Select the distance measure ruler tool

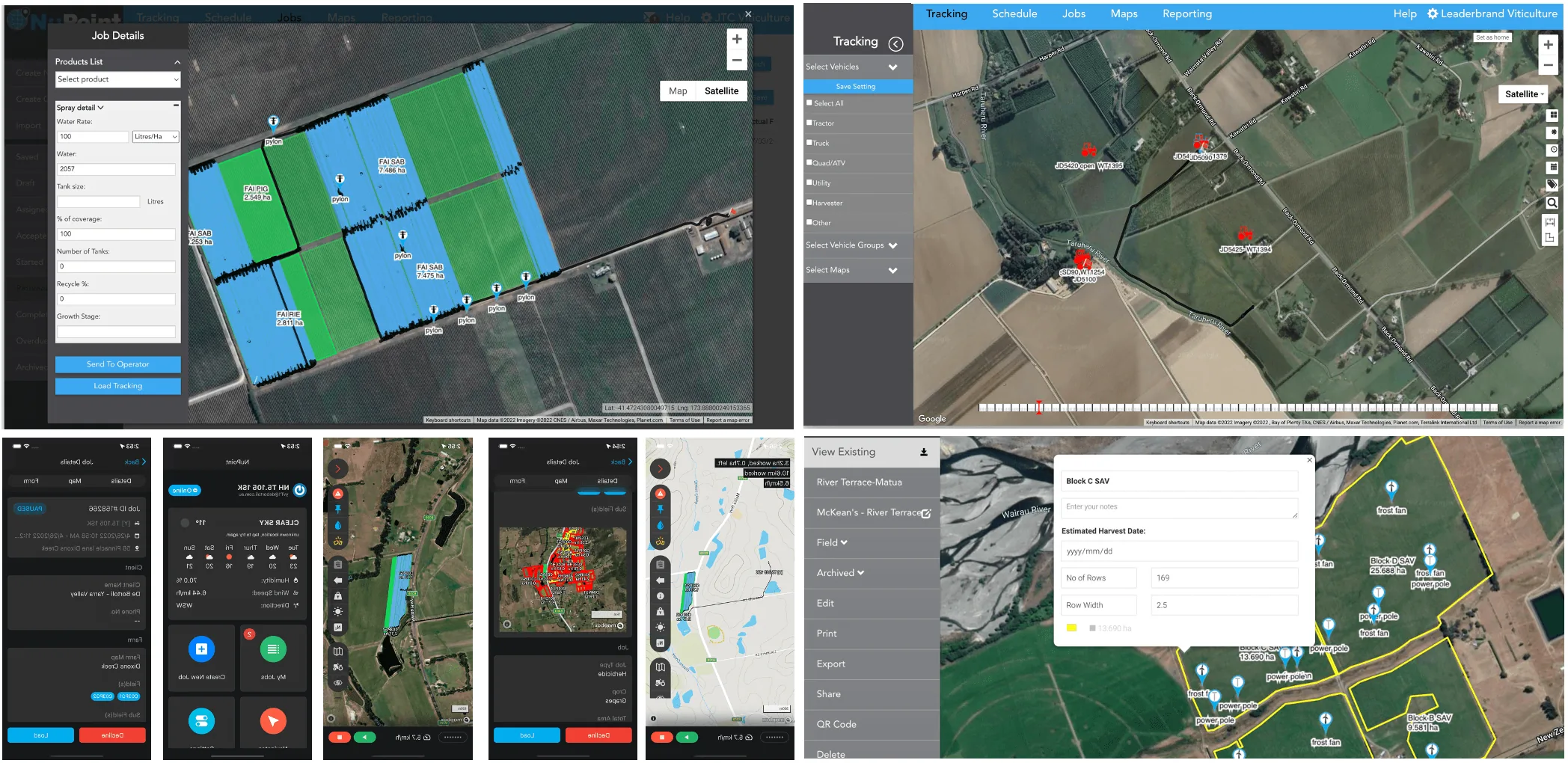click(x=1552, y=221)
